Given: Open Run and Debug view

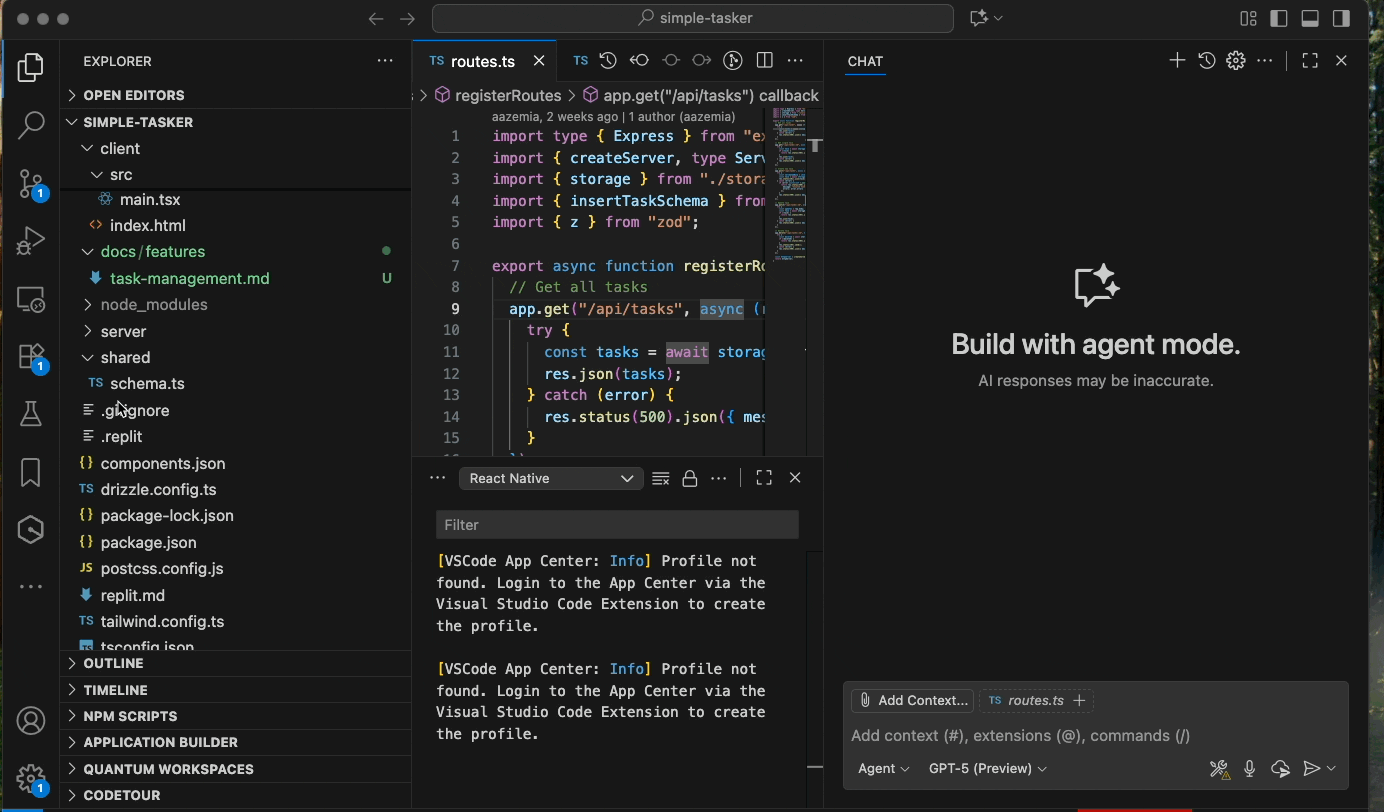Looking at the screenshot, I should pos(30,241).
